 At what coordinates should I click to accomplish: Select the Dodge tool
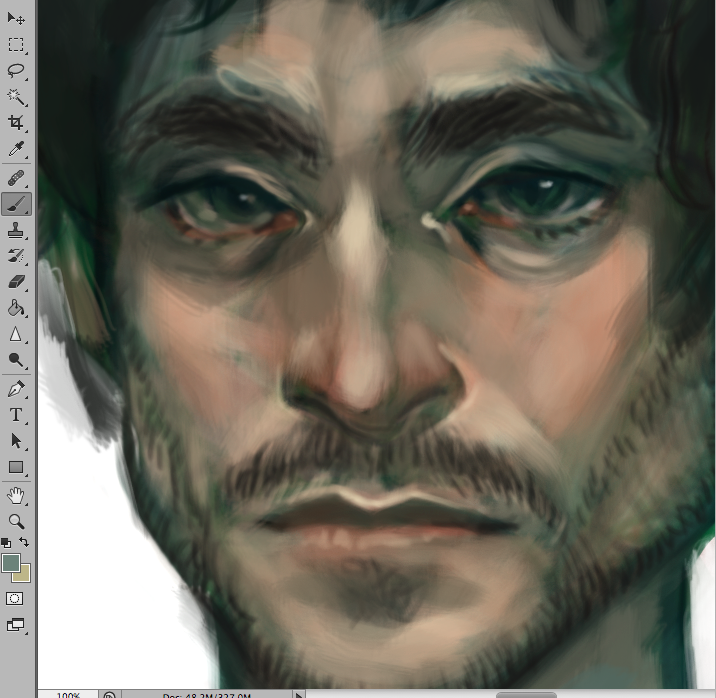pyautogui.click(x=16, y=360)
